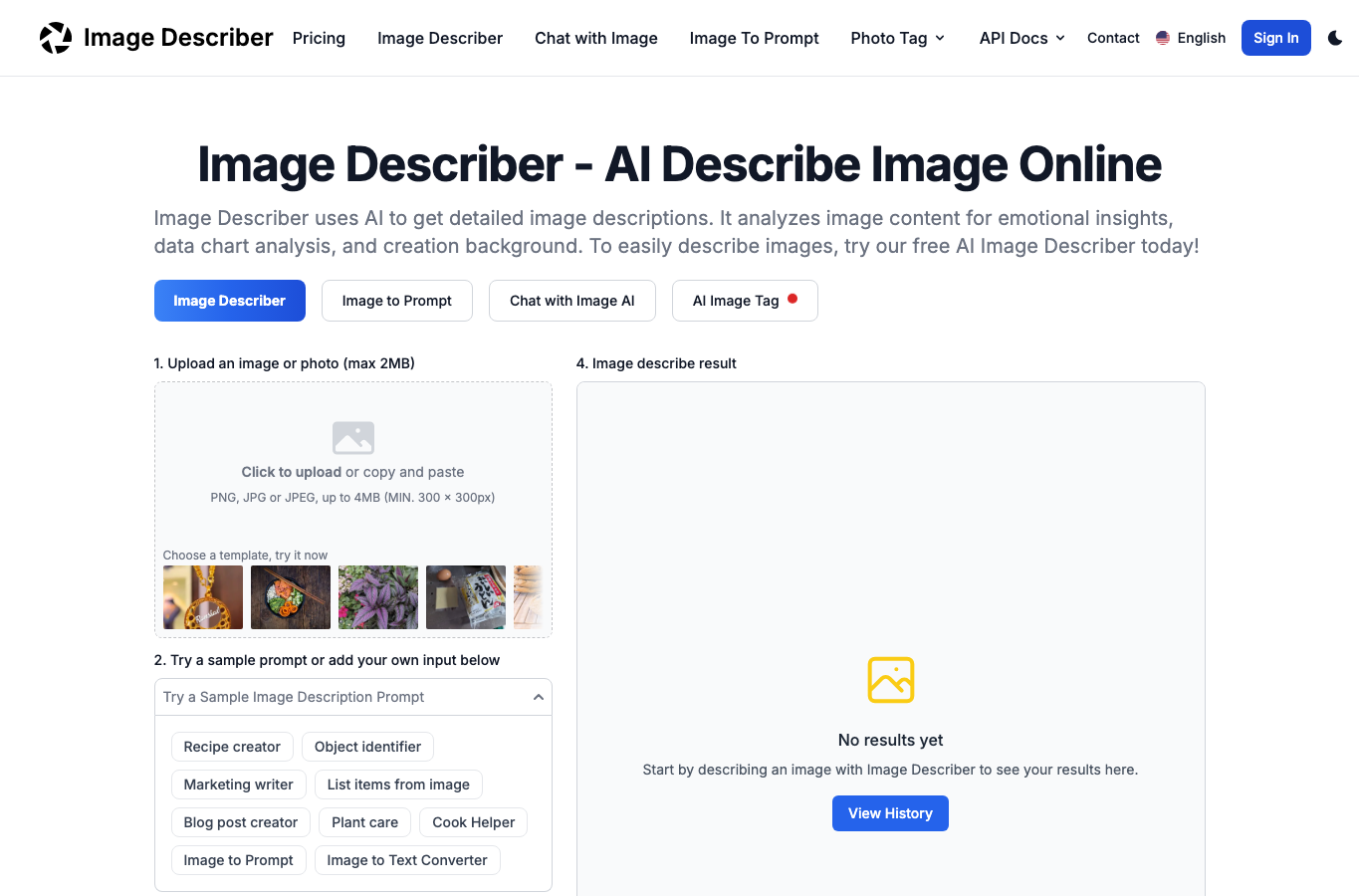Choose the purple plant template thumbnail

click(x=378, y=597)
